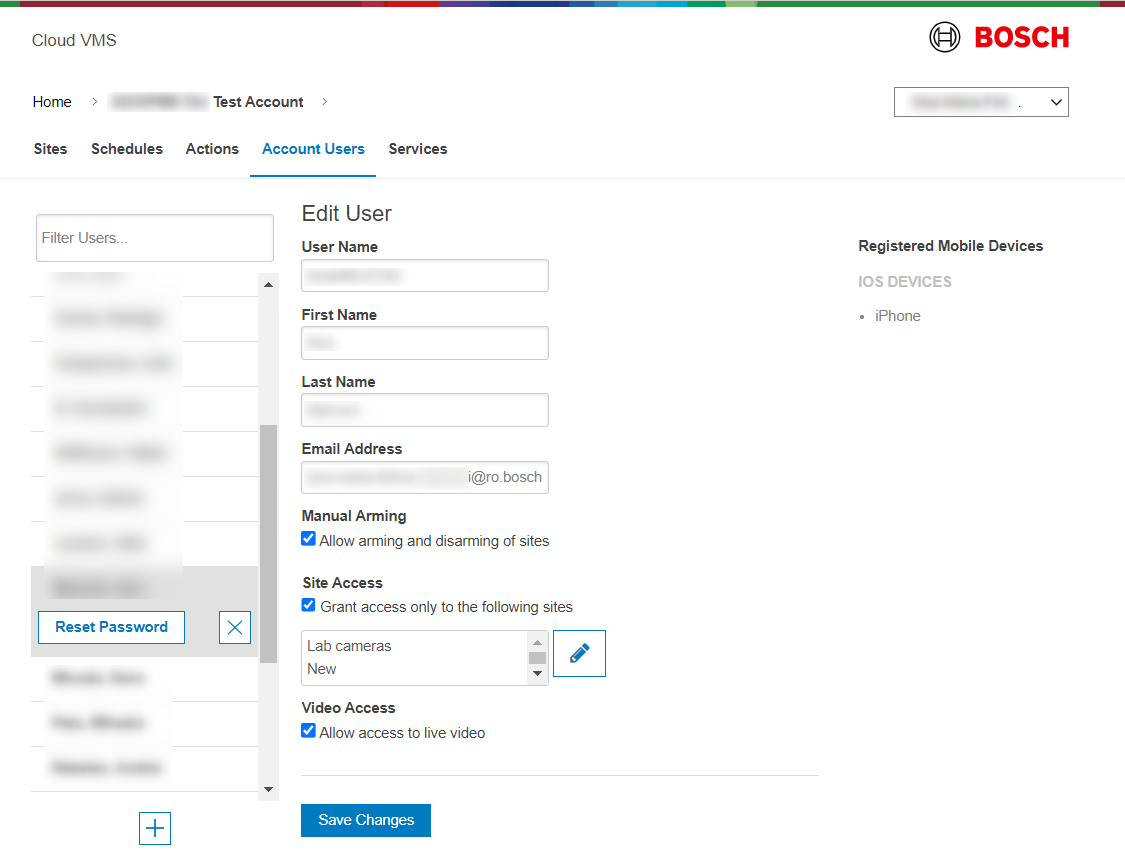The width and height of the screenshot is (1125, 857).
Task: Expand breadcrumb chevron after Test Account
Action: tap(325, 101)
